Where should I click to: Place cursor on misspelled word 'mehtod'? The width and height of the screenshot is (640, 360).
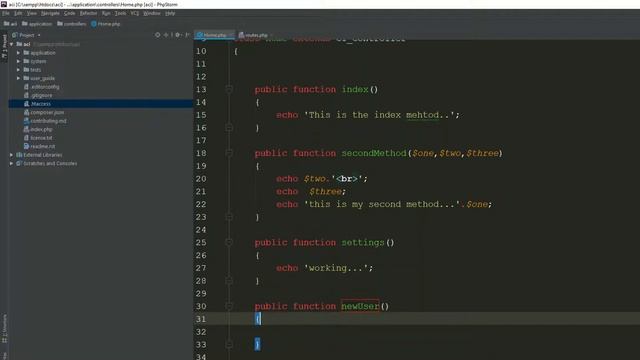click(x=422, y=115)
